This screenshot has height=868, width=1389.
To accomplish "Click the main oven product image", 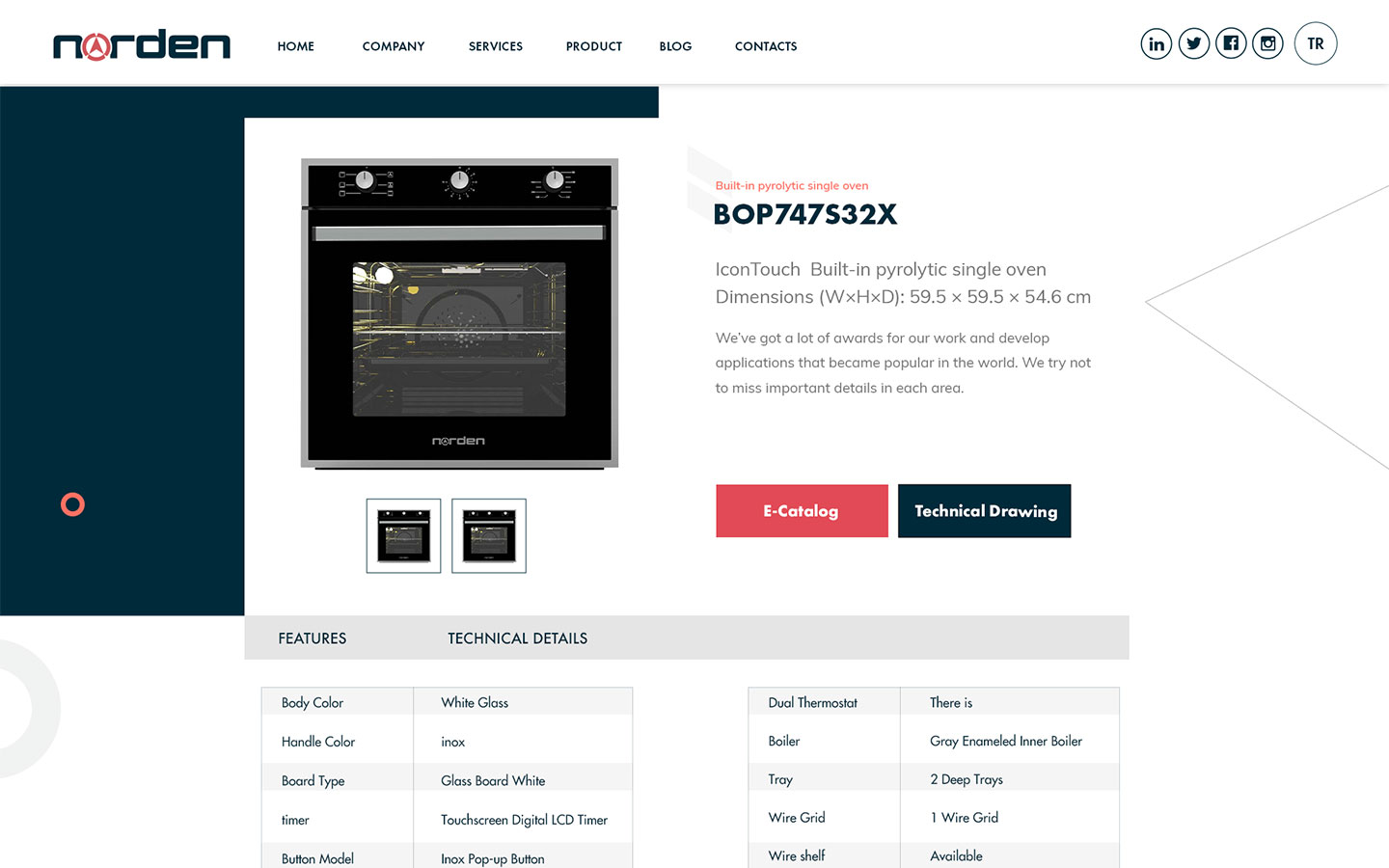I will 459,313.
